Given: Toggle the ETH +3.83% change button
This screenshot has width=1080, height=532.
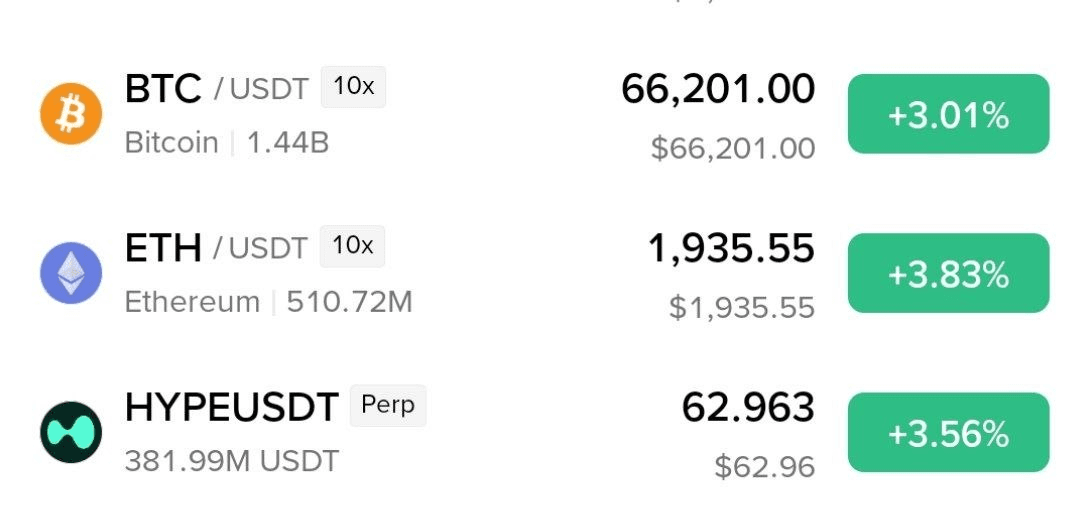Looking at the screenshot, I should coord(948,273).
